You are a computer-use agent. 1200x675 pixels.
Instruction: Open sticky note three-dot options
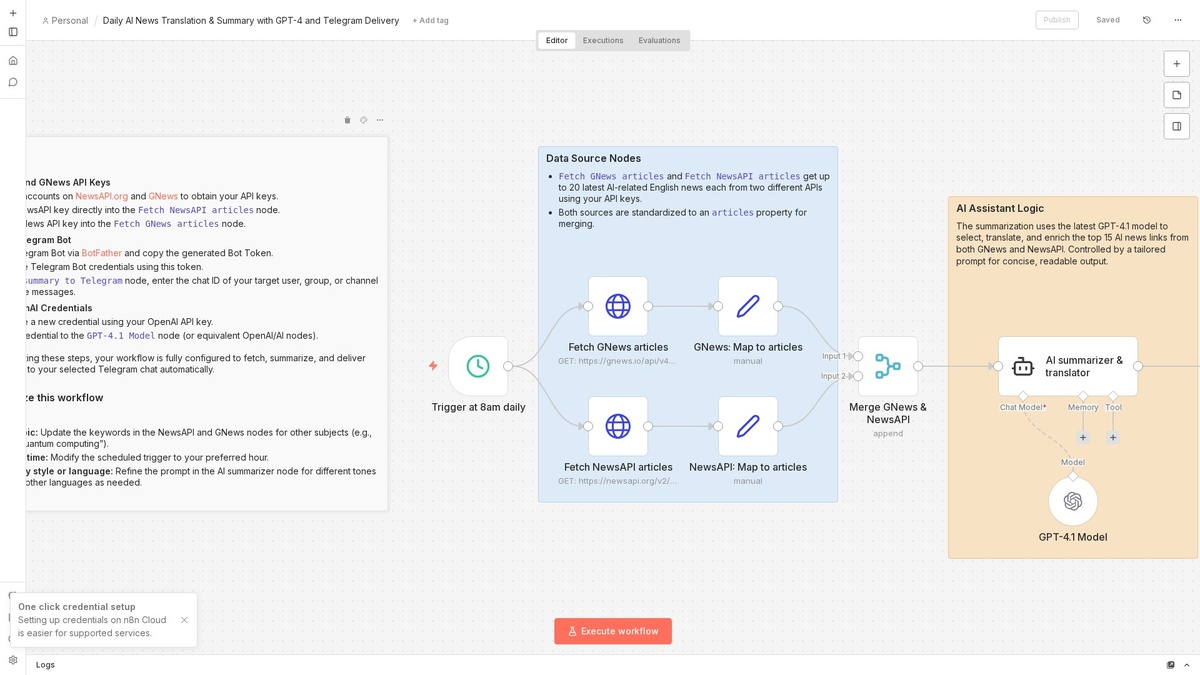tap(380, 120)
